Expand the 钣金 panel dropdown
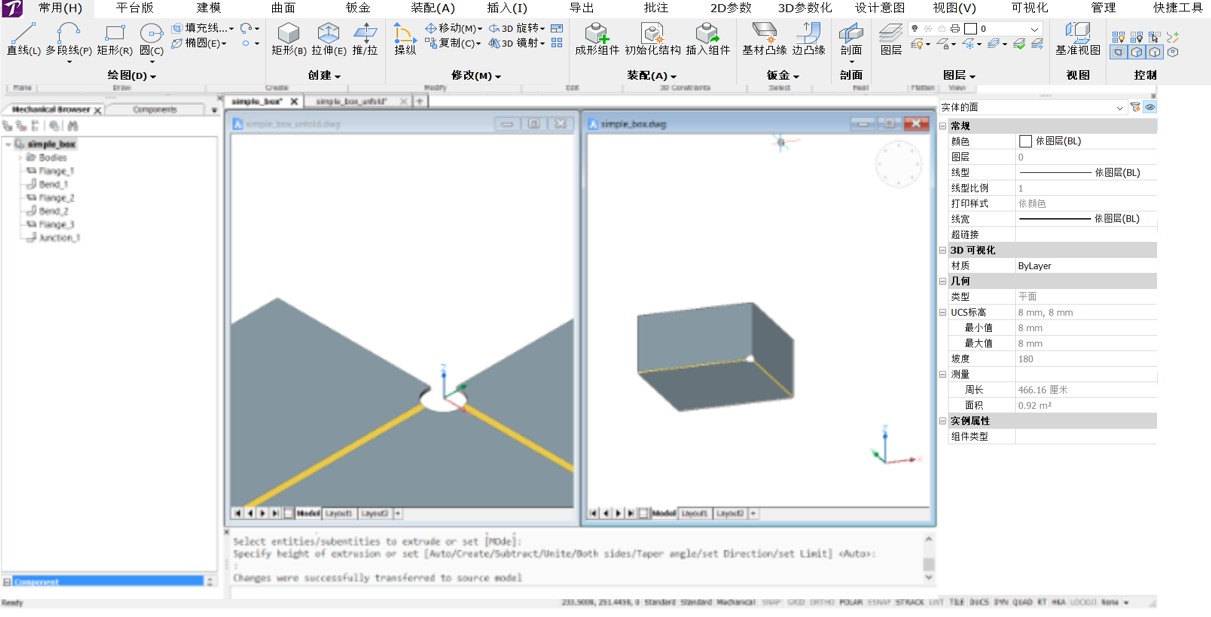This screenshot has height=617, width=1211. tap(783, 76)
